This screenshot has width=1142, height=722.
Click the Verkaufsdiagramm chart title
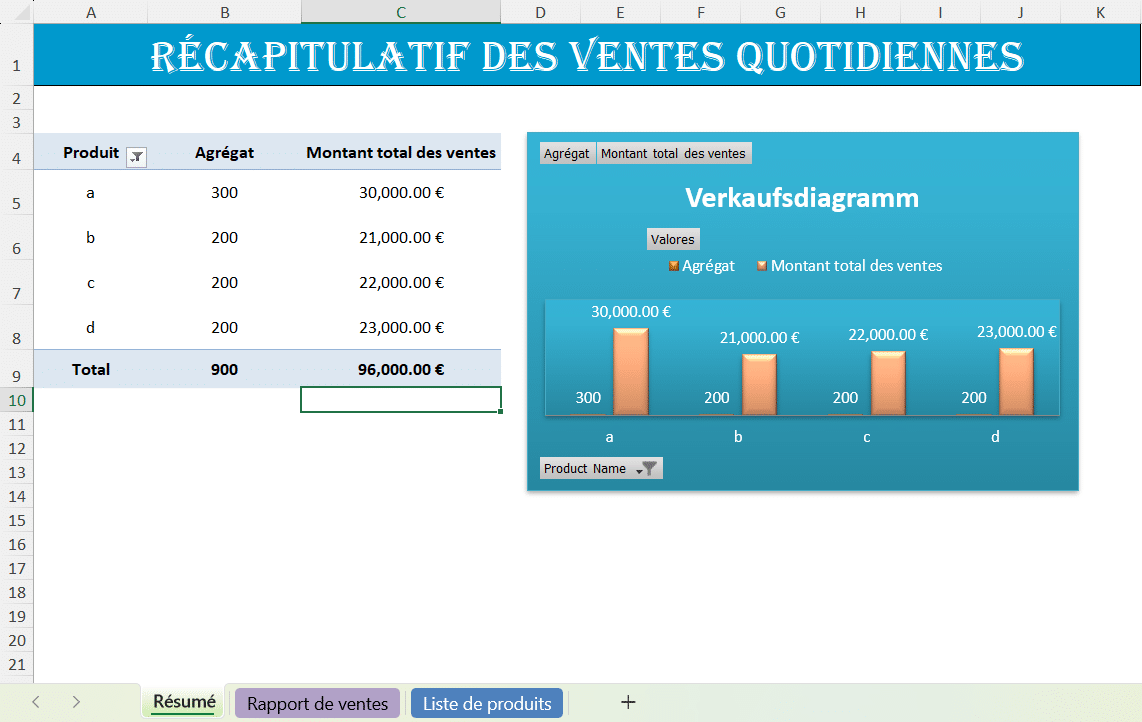802,198
